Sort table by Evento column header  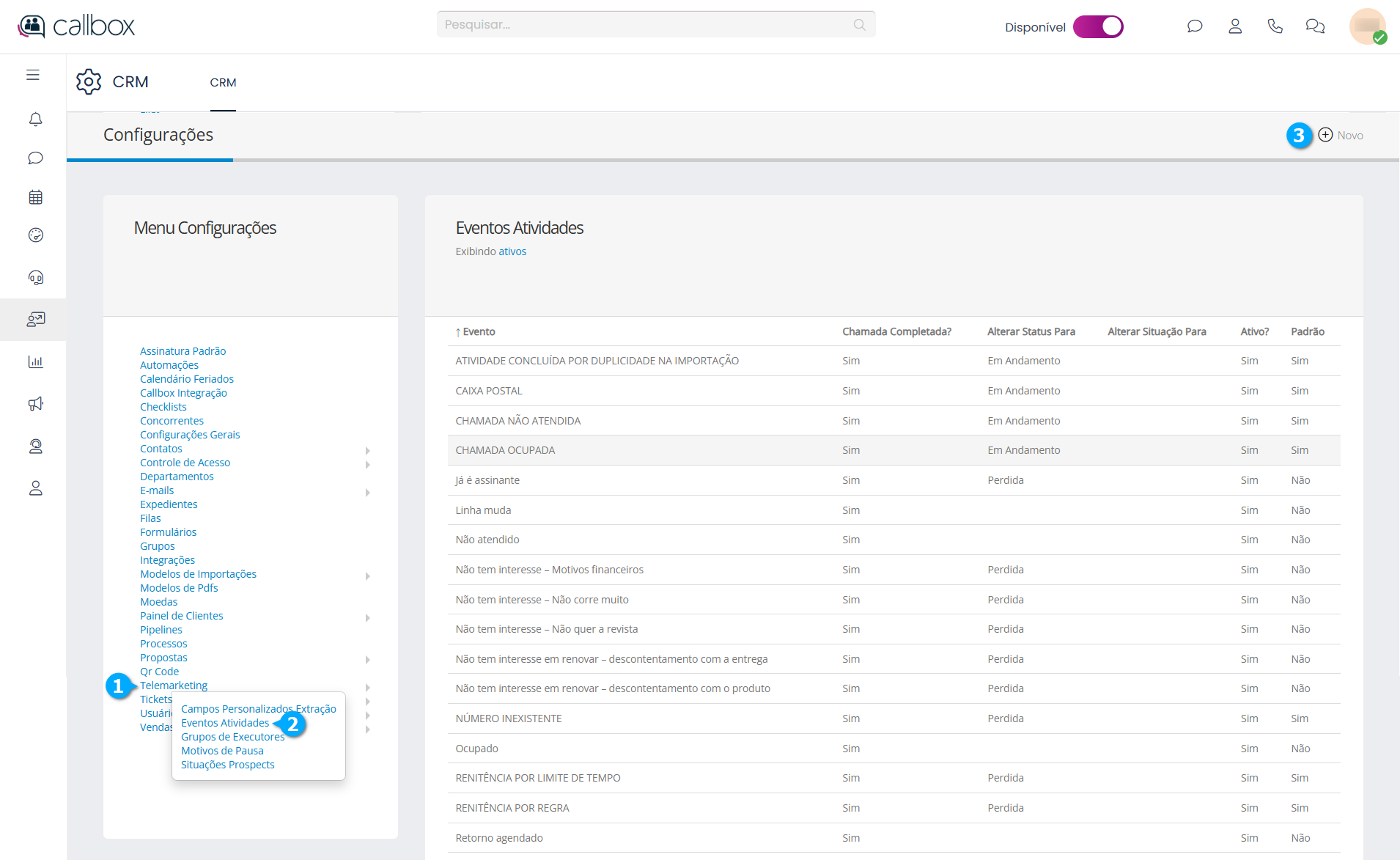pos(479,331)
